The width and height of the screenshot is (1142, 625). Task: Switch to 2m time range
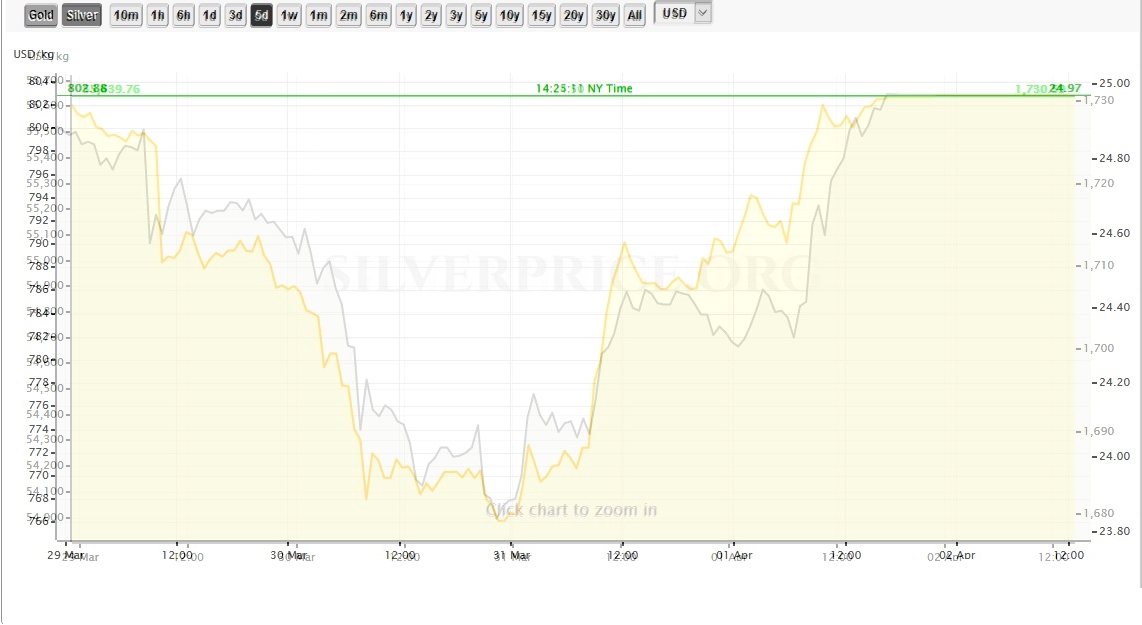coord(348,15)
